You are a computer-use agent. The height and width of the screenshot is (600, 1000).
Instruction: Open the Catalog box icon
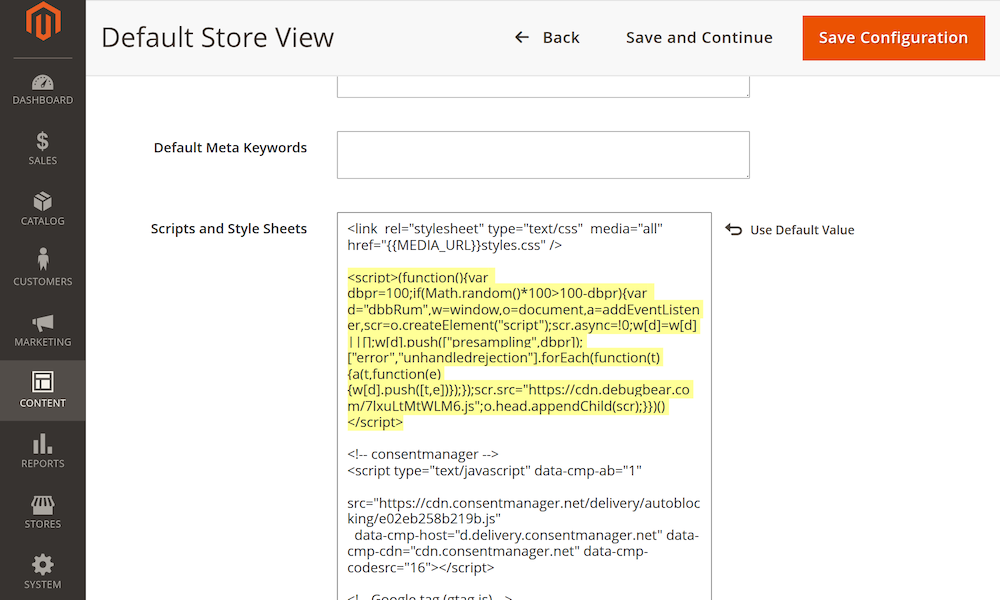coord(42,203)
